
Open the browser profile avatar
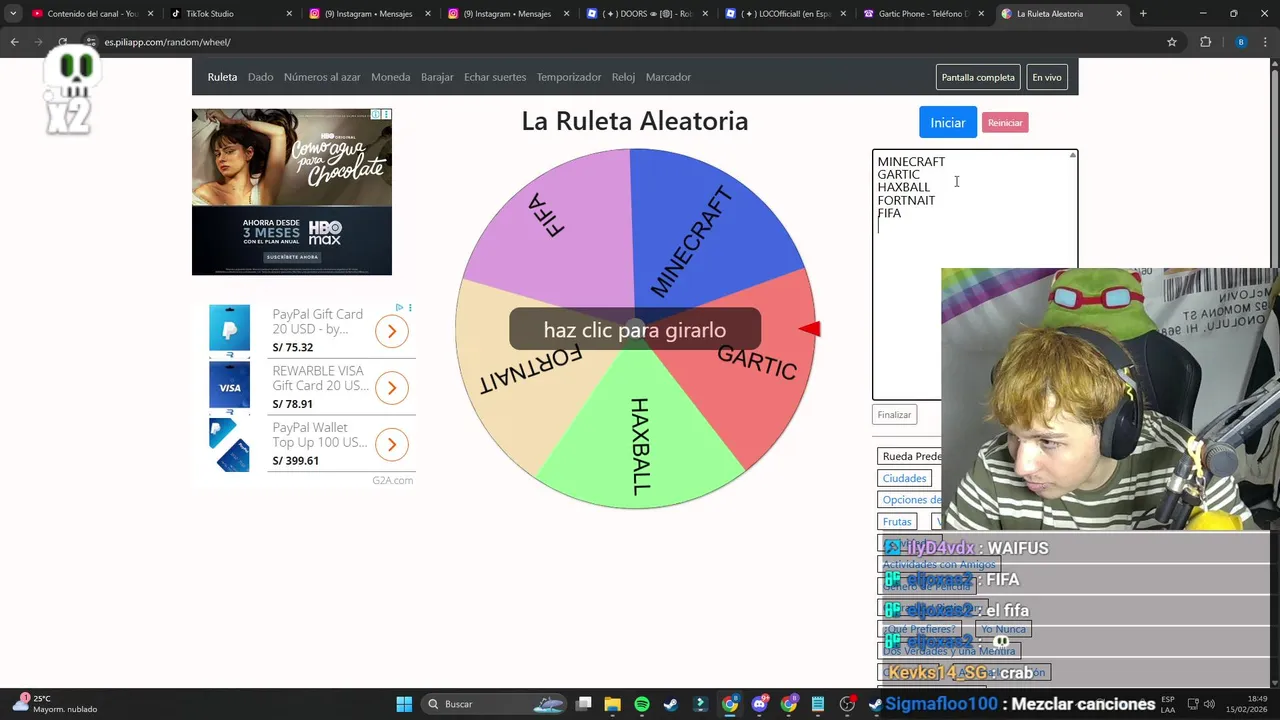[1241, 42]
